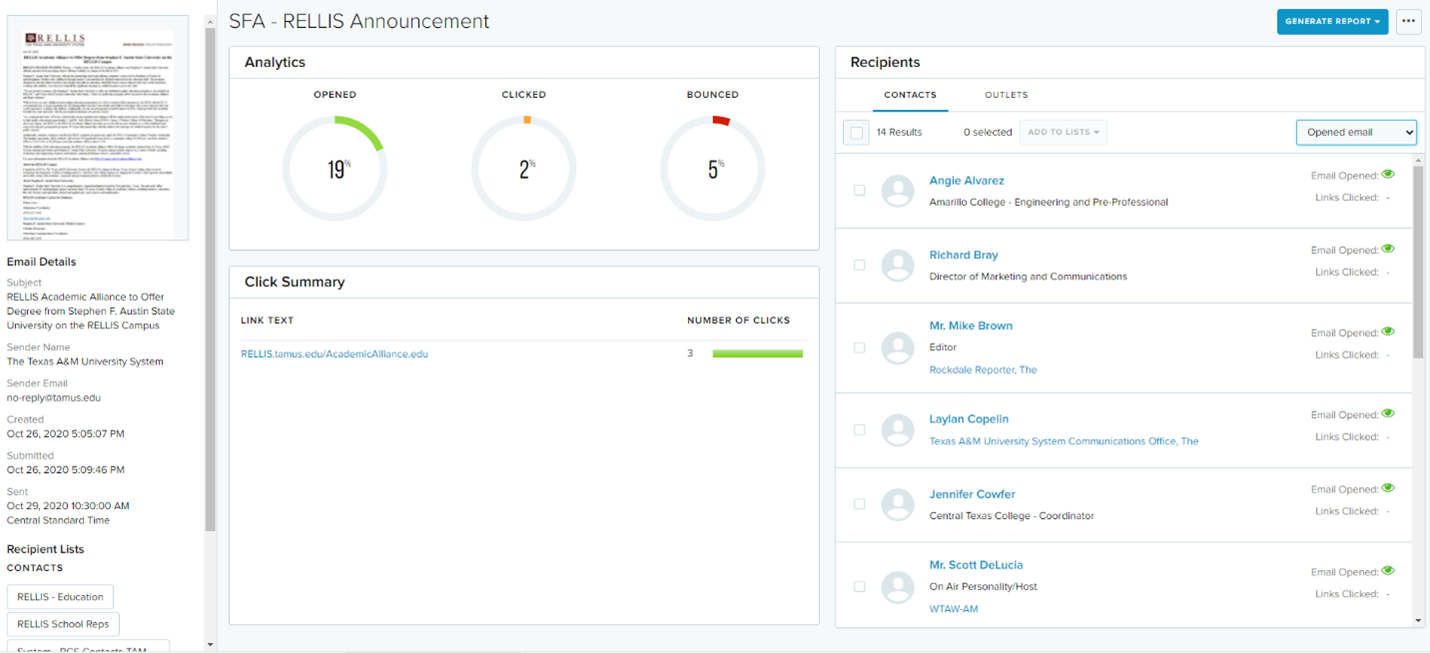
Task: Check the box for Laylan Copelin
Action: [859, 430]
